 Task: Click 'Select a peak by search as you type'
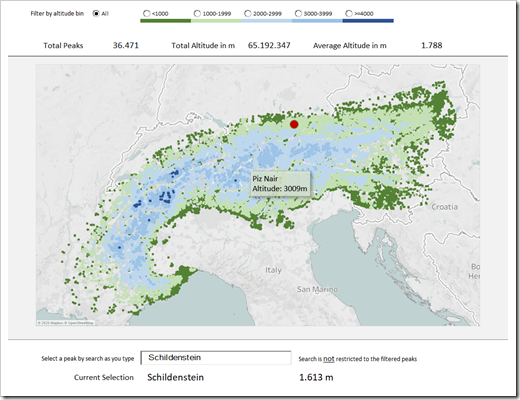pyautogui.click(x=88, y=359)
